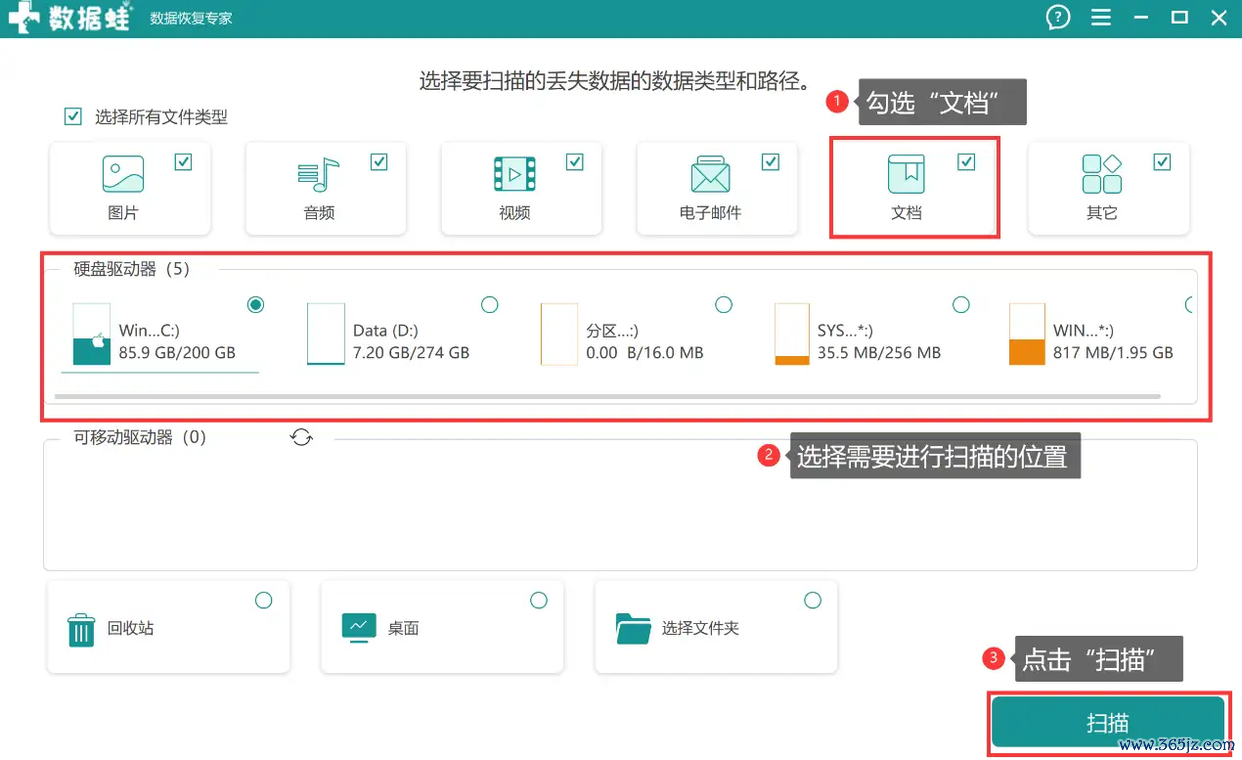The image size is (1242, 760).
Task: Click the 硬盘驱动器（5） heading
Action: pos(132,269)
